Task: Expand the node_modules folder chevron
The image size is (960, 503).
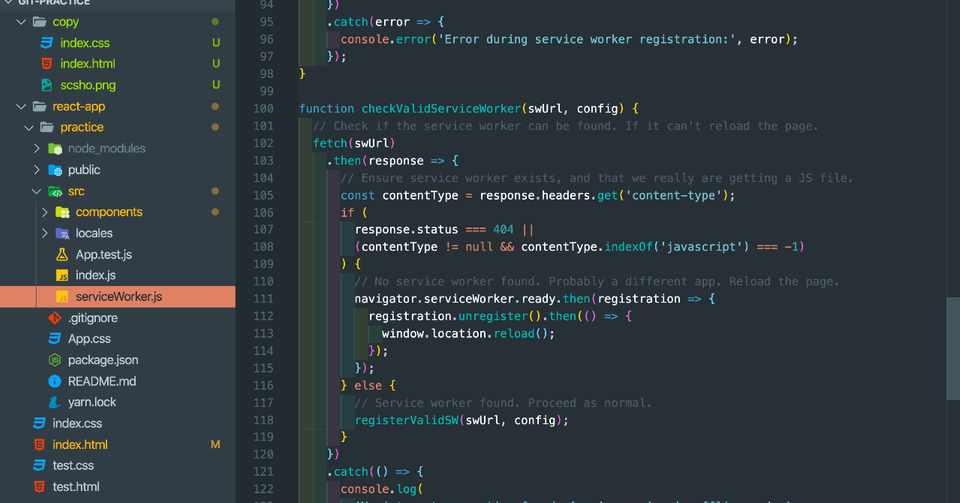Action: [x=37, y=149]
